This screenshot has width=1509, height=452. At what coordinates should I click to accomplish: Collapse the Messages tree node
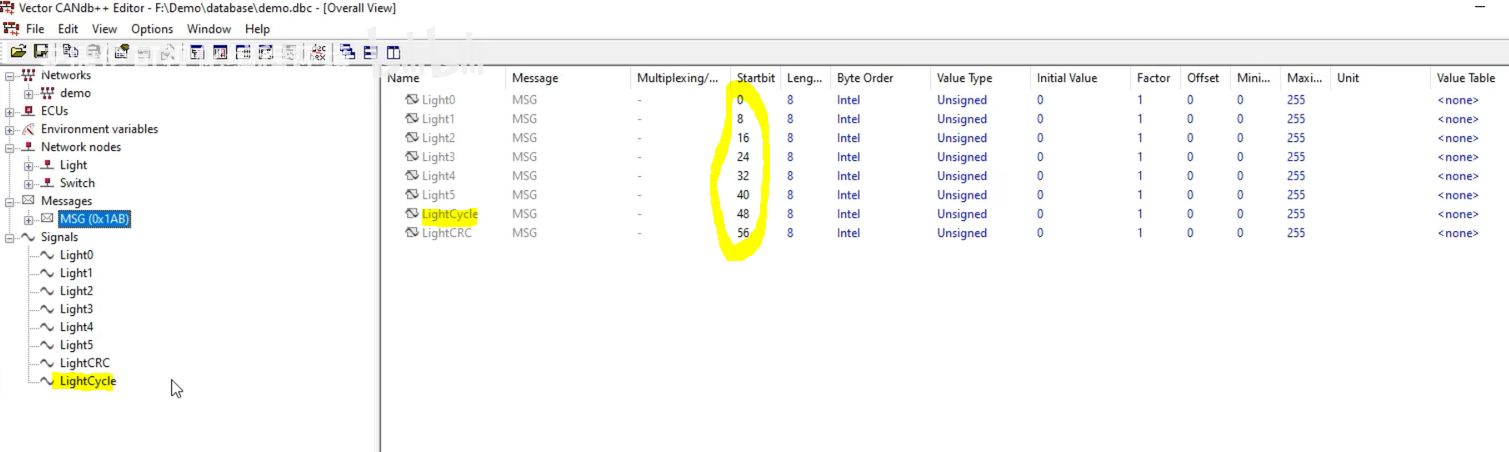click(x=10, y=202)
